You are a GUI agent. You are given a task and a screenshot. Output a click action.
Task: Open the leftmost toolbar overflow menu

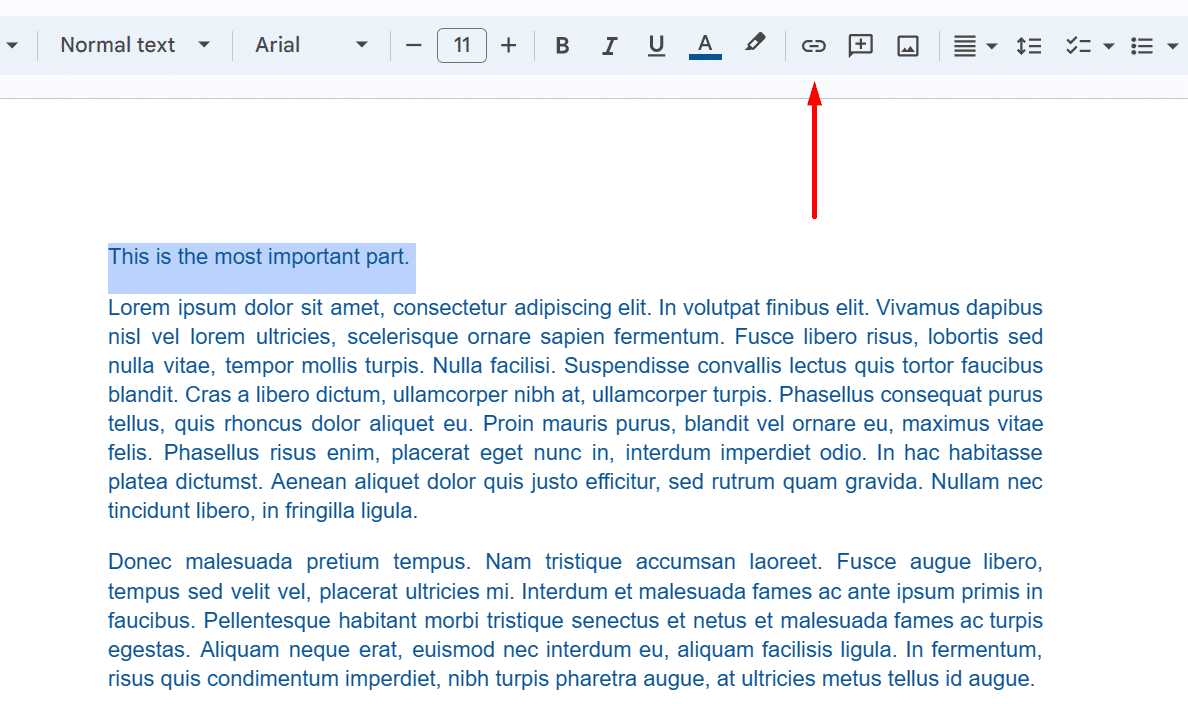point(13,45)
